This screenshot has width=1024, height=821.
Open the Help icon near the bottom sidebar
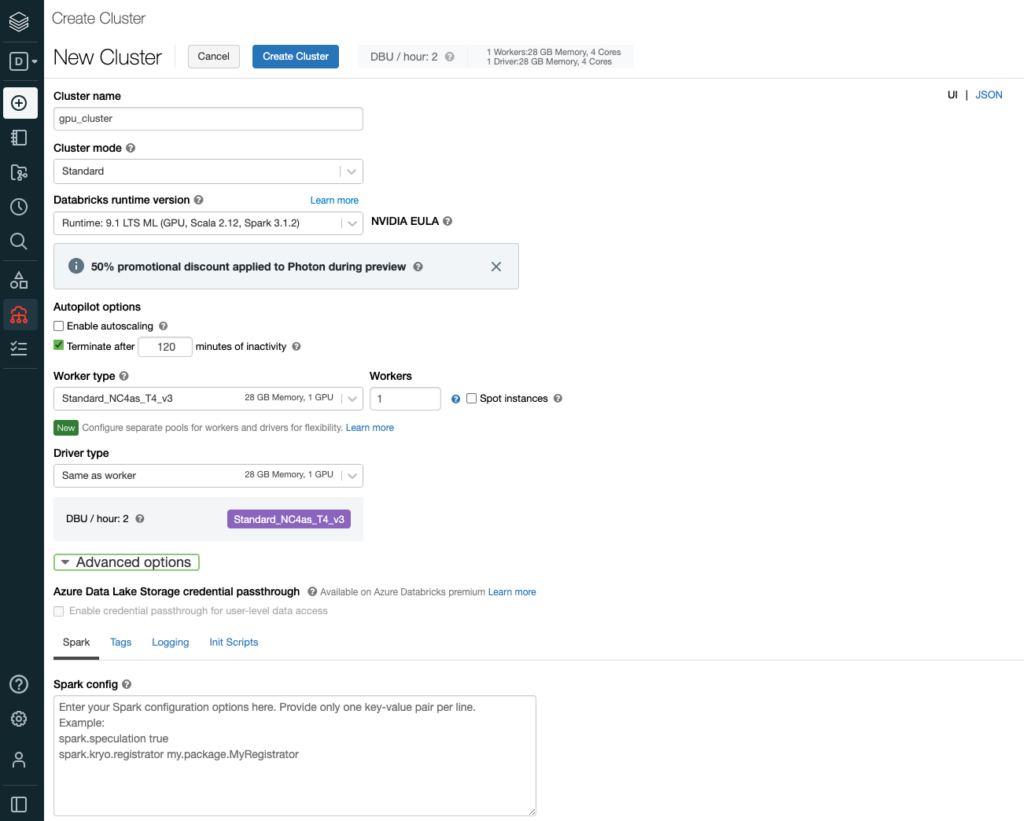(x=20, y=684)
